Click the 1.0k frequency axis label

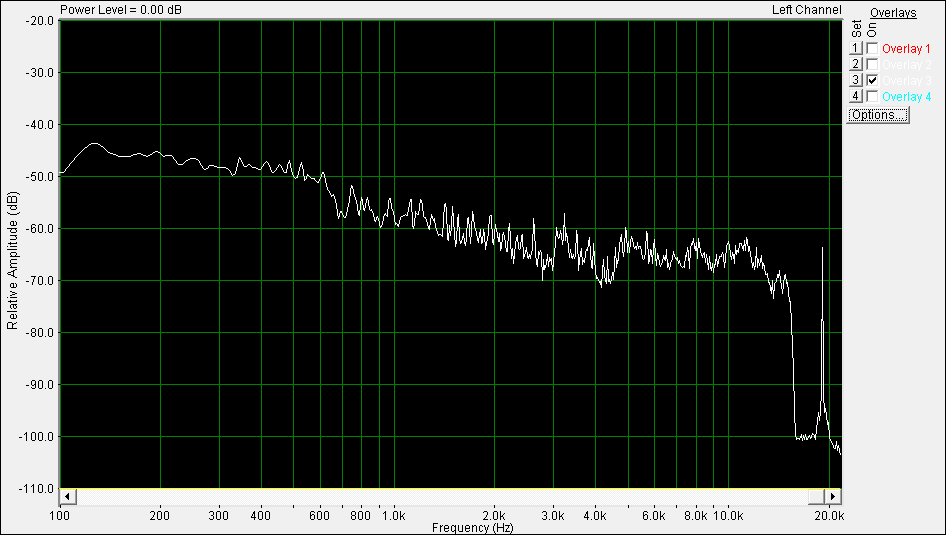(395, 516)
